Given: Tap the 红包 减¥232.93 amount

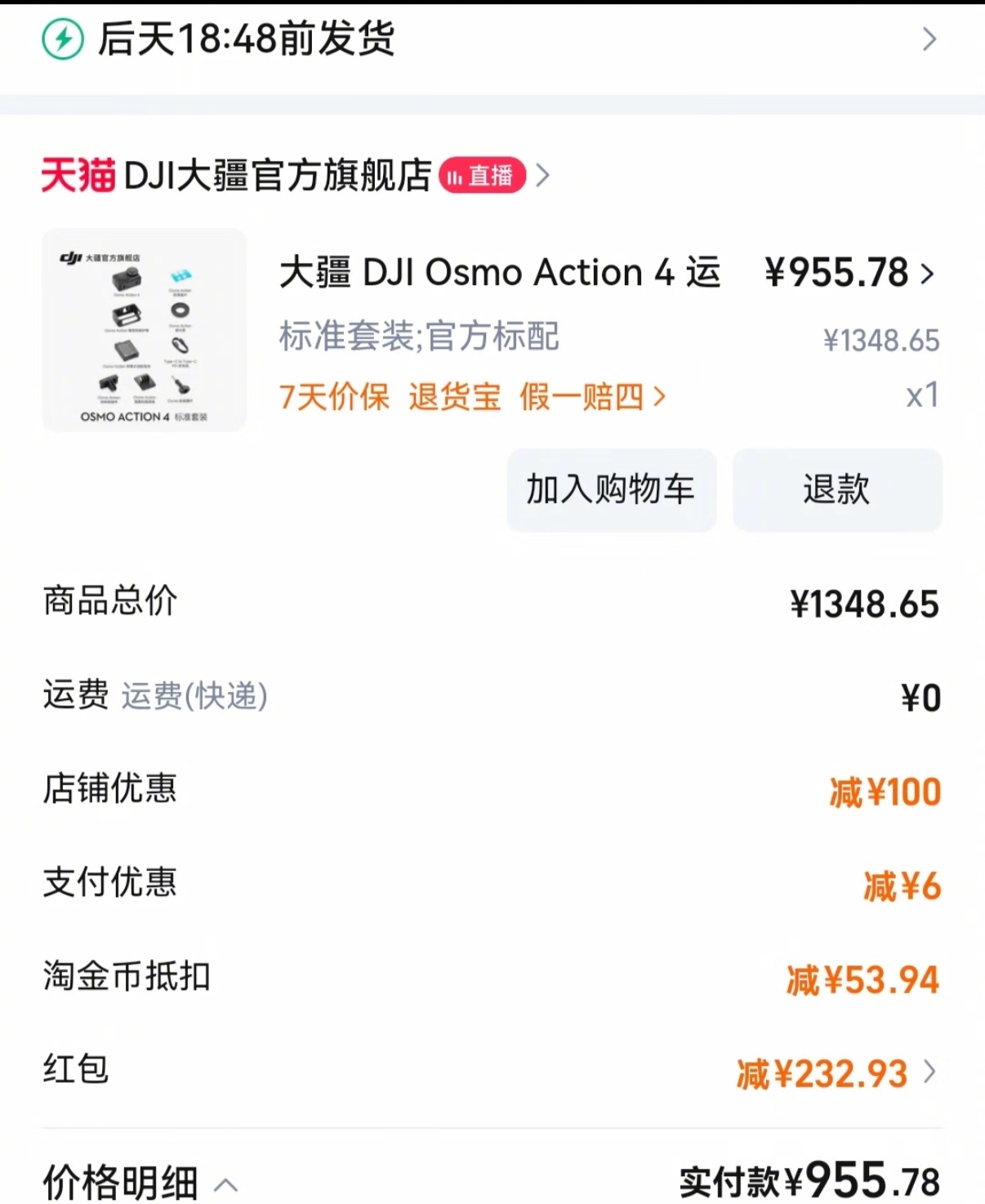Looking at the screenshot, I should click(822, 1073).
